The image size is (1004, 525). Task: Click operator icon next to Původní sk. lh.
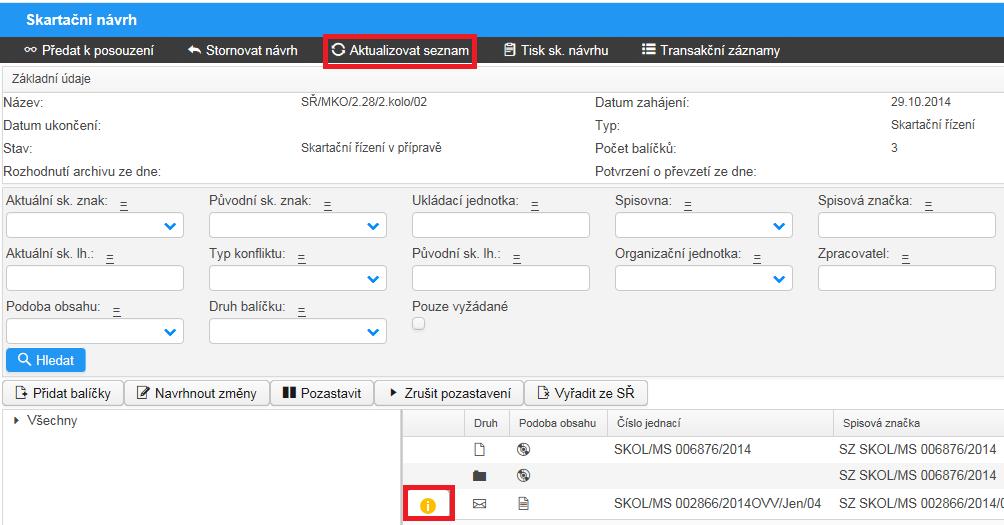click(516, 259)
